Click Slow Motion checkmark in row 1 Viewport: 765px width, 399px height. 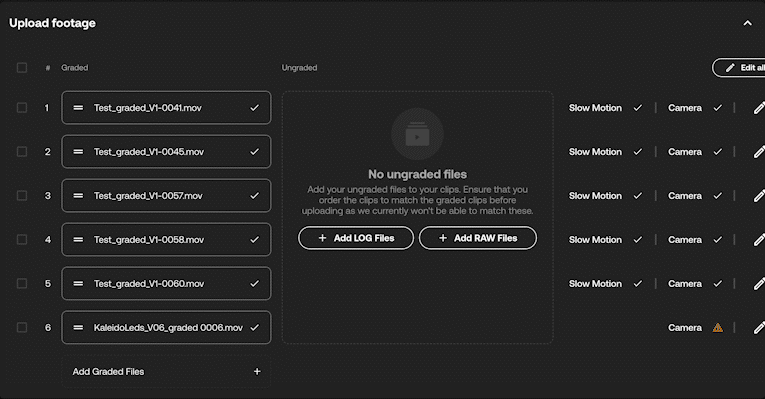coord(638,108)
